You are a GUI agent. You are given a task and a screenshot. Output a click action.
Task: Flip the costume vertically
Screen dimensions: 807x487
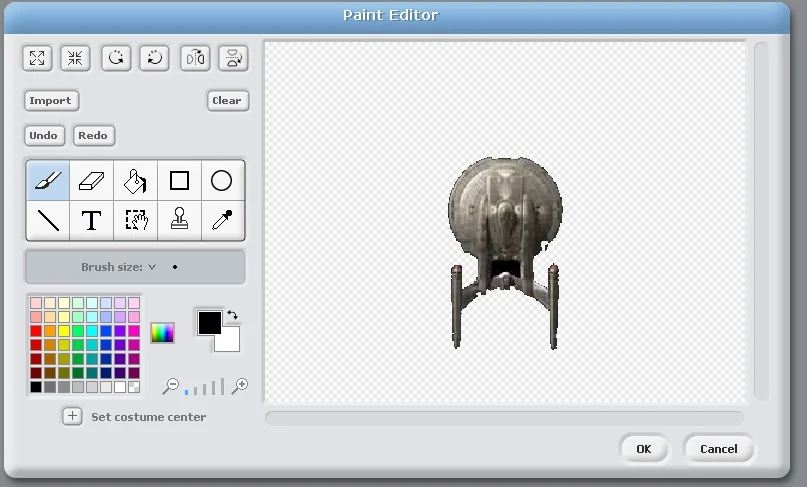click(x=234, y=58)
